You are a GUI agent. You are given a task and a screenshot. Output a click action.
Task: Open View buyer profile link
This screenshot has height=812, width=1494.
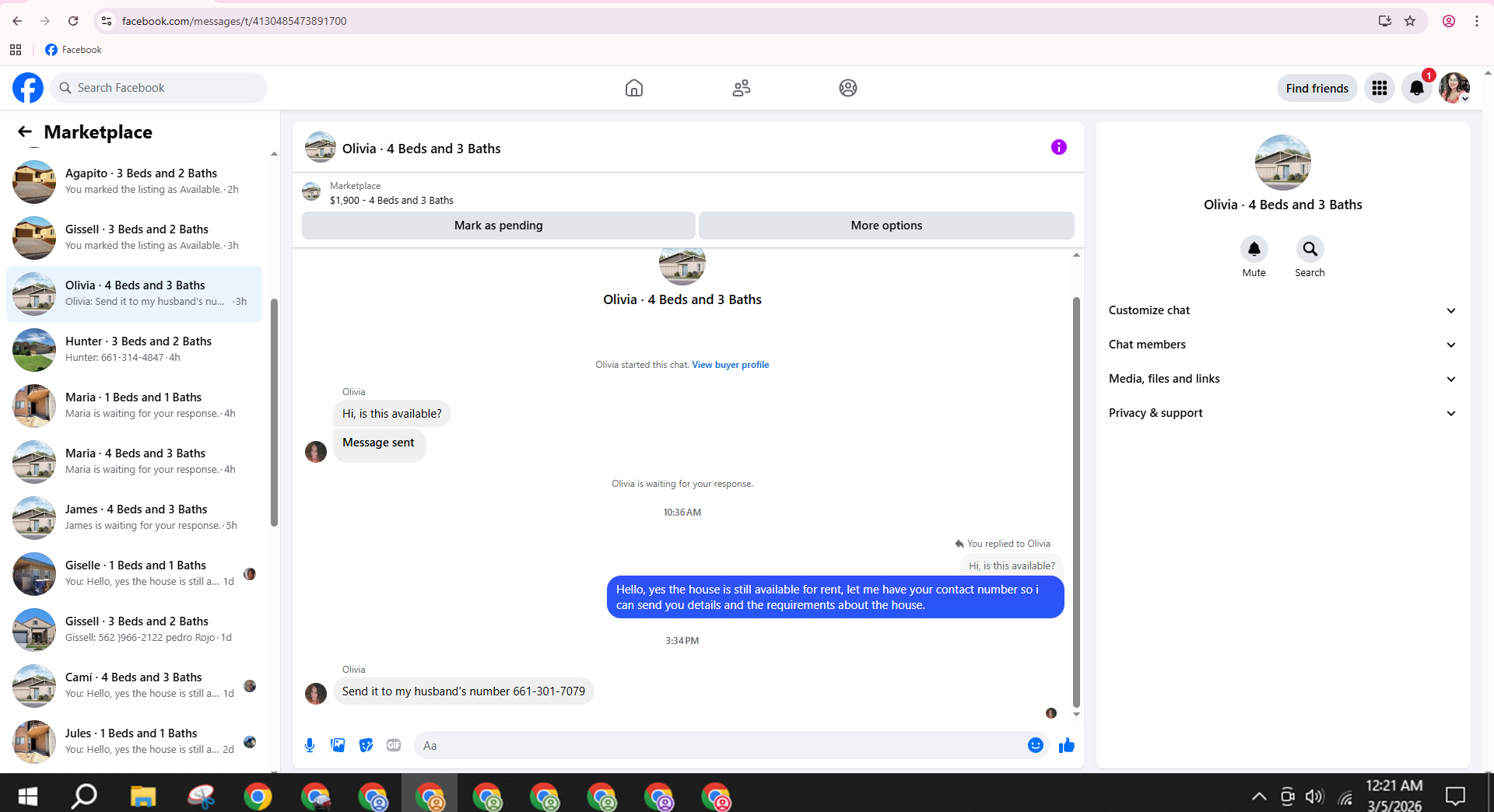point(730,365)
